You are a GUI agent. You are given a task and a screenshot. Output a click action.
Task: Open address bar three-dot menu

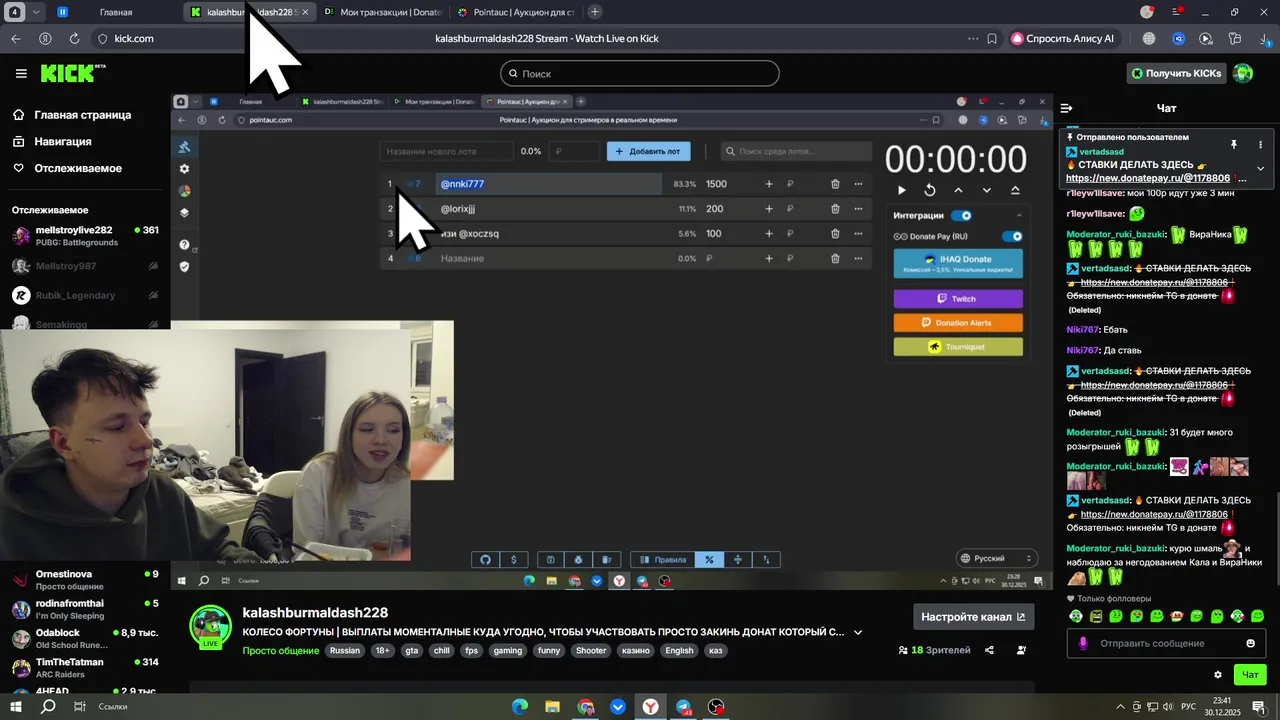tap(973, 38)
